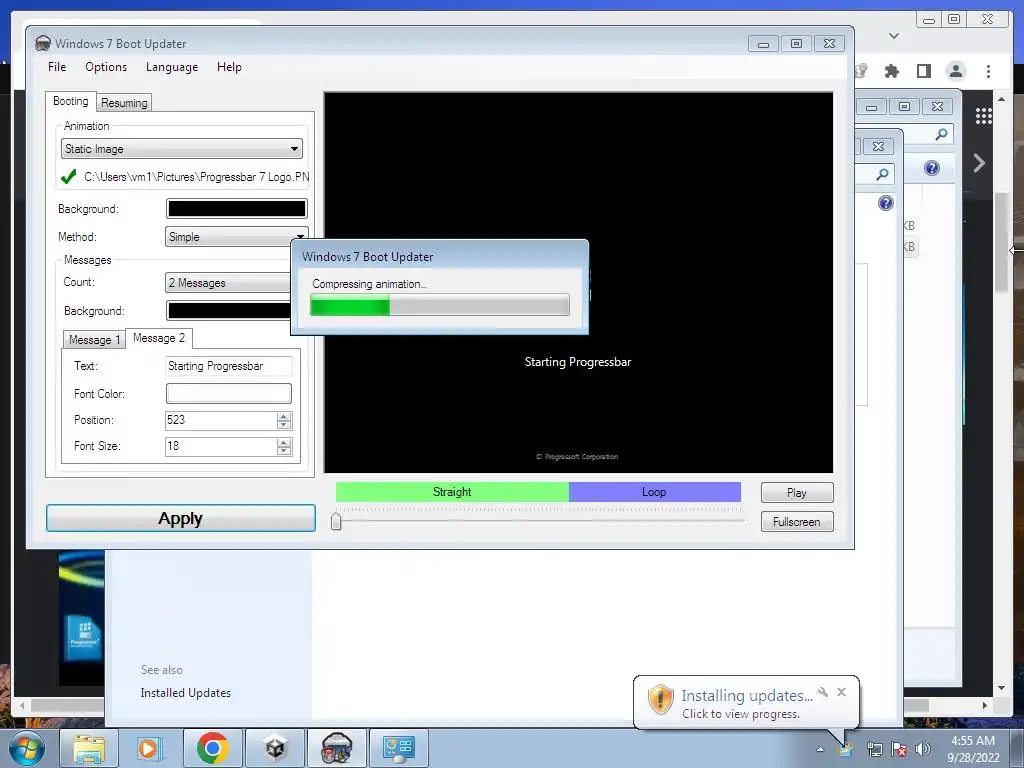
Task: Switch to the Booting tab
Action: [71, 101]
